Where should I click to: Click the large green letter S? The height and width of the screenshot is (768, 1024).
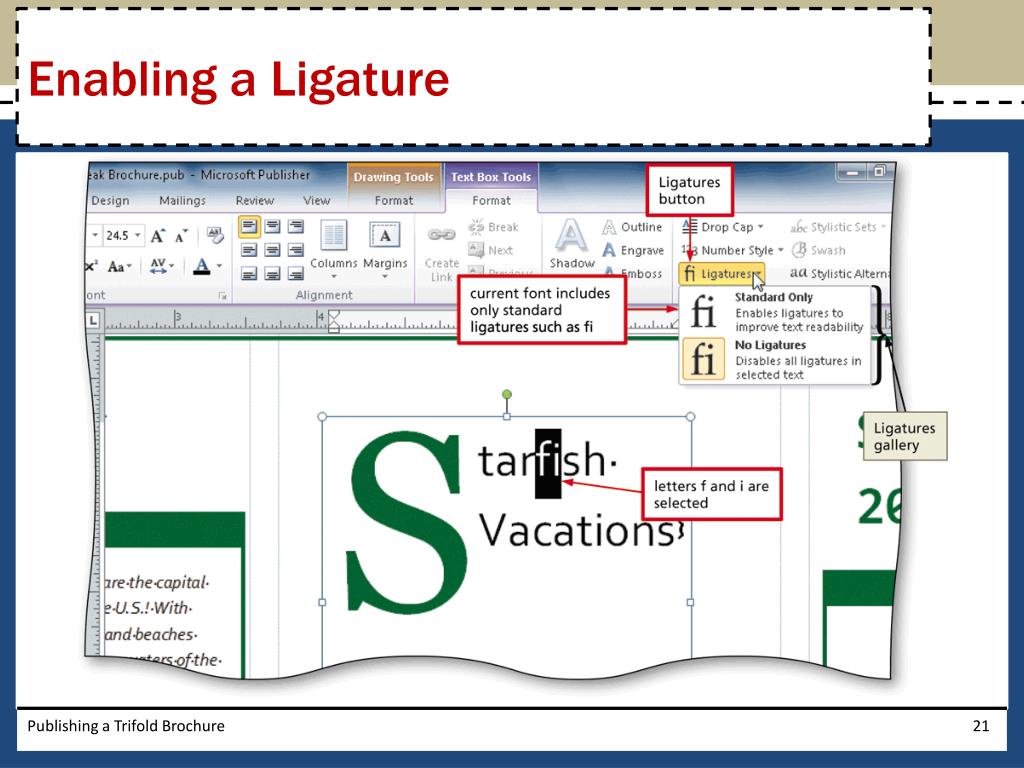(x=406, y=522)
